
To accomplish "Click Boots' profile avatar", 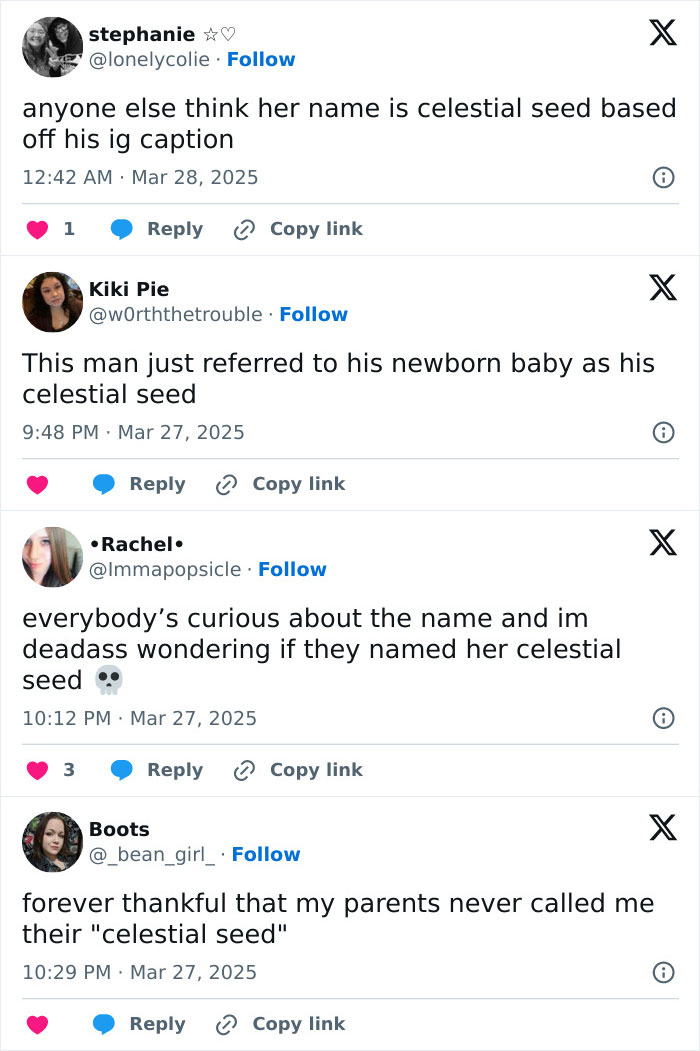I will tap(52, 842).
